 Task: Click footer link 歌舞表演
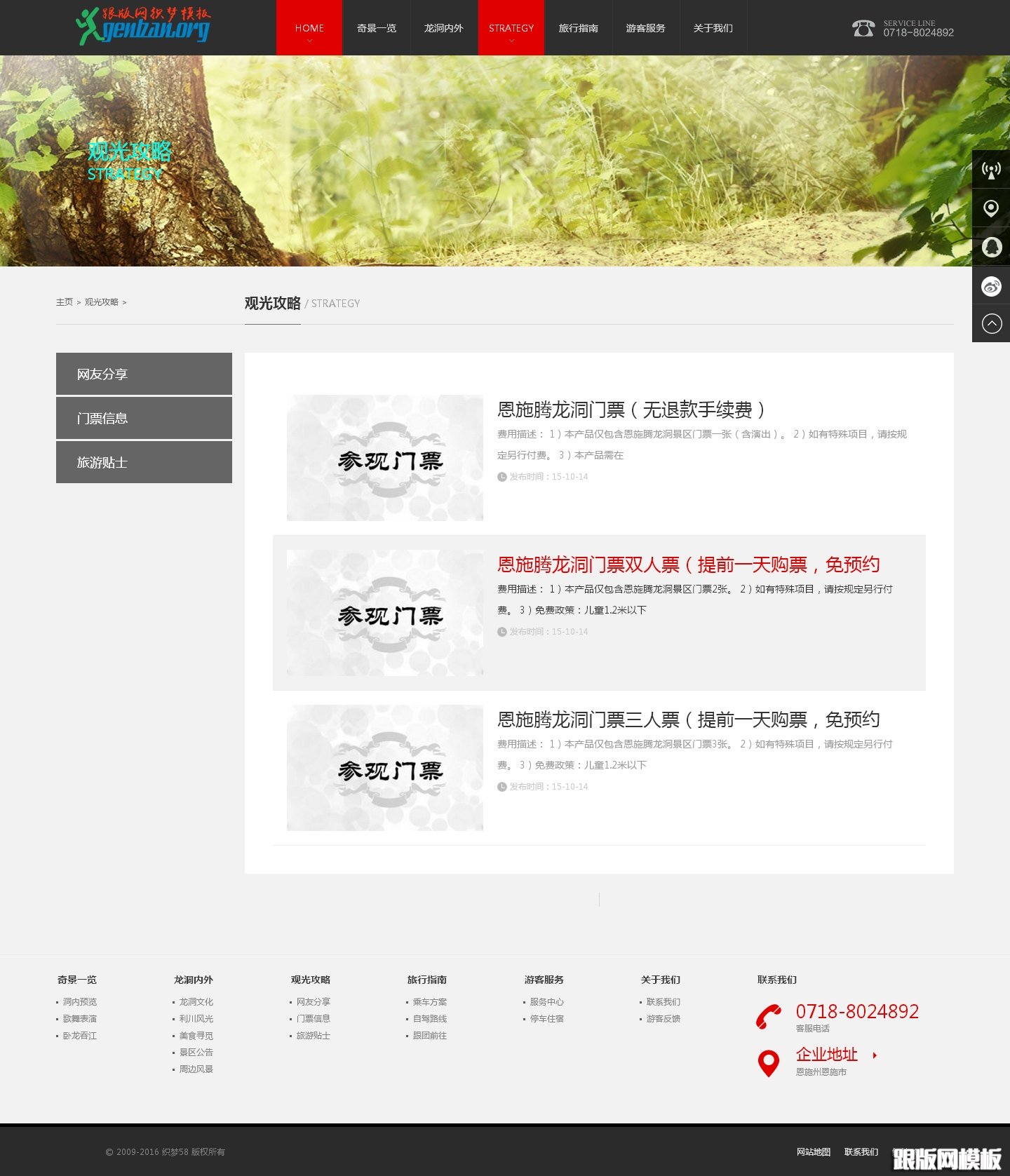pos(80,1019)
